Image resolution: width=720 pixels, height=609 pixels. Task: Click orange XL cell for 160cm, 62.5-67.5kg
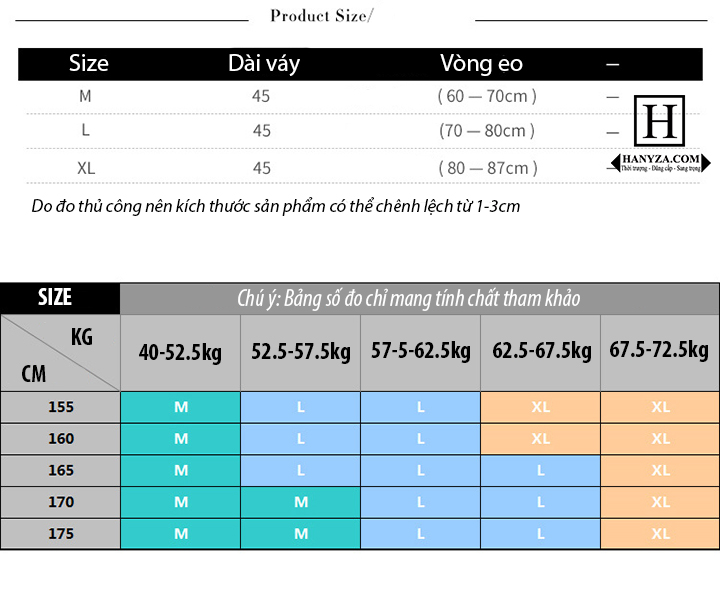[x=540, y=439]
